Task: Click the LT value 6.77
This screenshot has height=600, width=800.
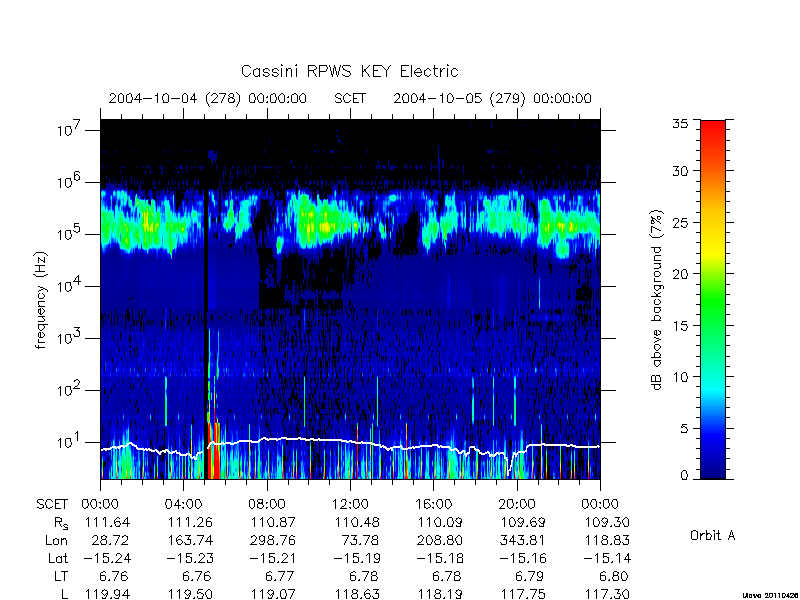Action: point(280,576)
